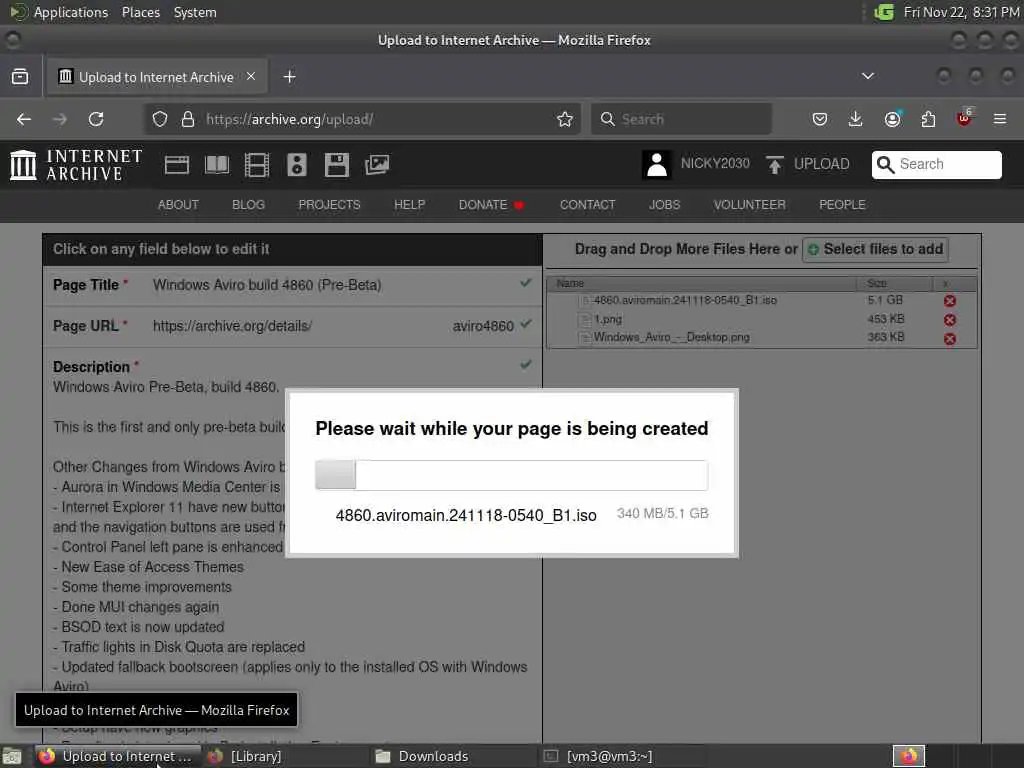Open the VOLUNTEER navigation link
1024x768 pixels.
point(749,204)
